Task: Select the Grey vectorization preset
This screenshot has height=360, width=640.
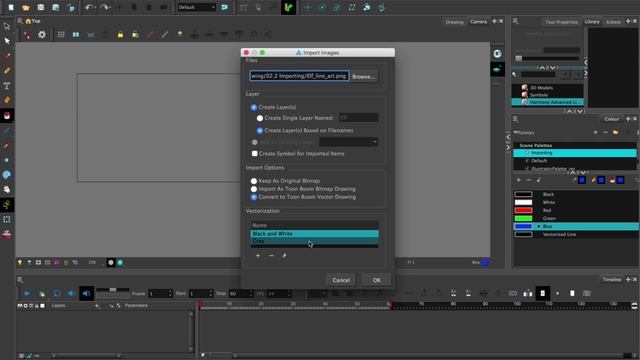Action: pyautogui.click(x=314, y=241)
